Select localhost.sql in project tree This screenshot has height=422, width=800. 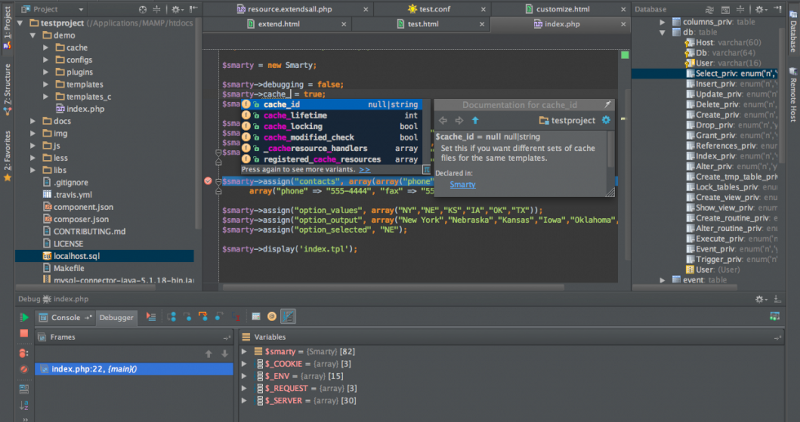pos(104,256)
